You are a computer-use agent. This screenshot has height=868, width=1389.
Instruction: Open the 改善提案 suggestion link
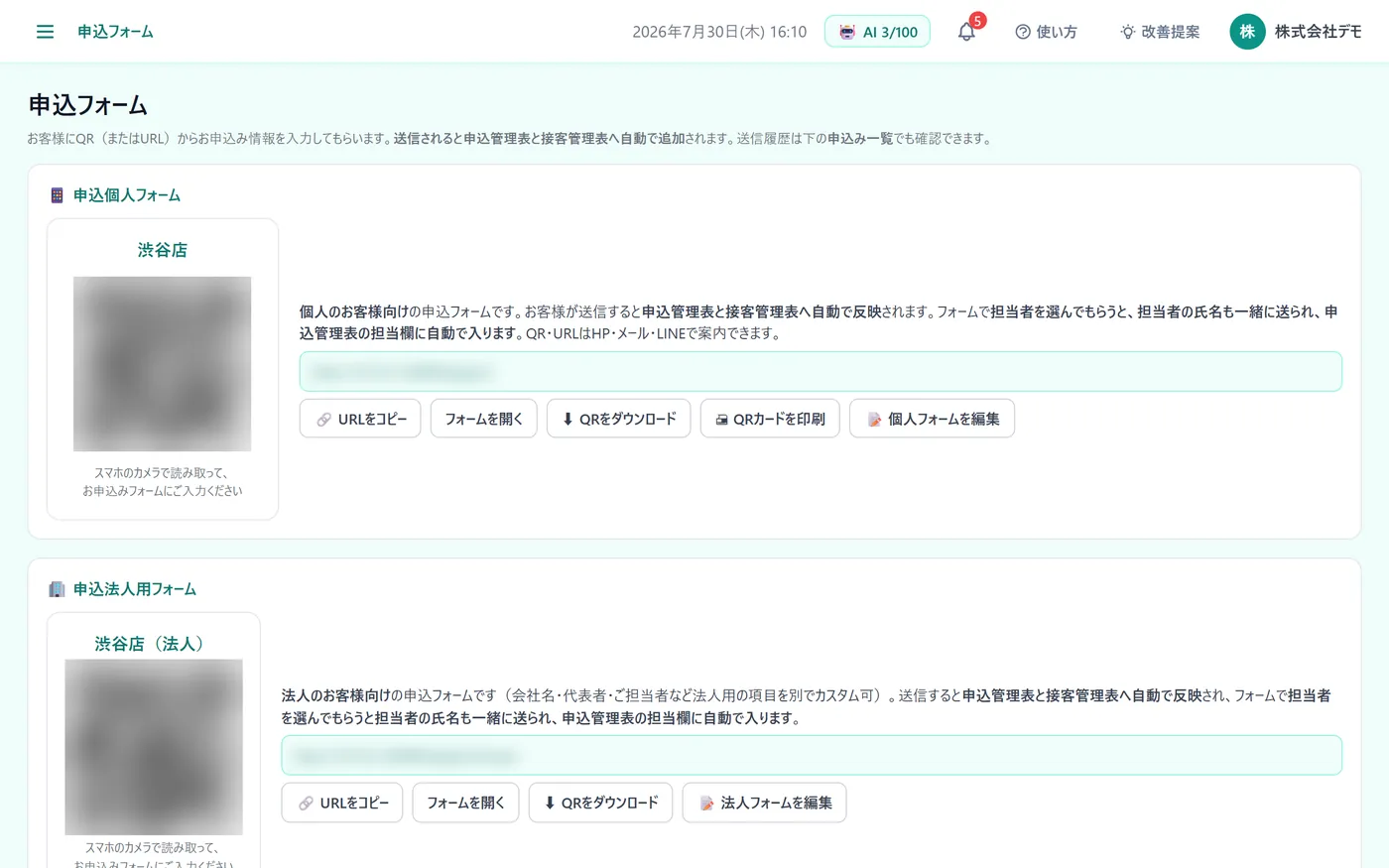click(x=1160, y=32)
